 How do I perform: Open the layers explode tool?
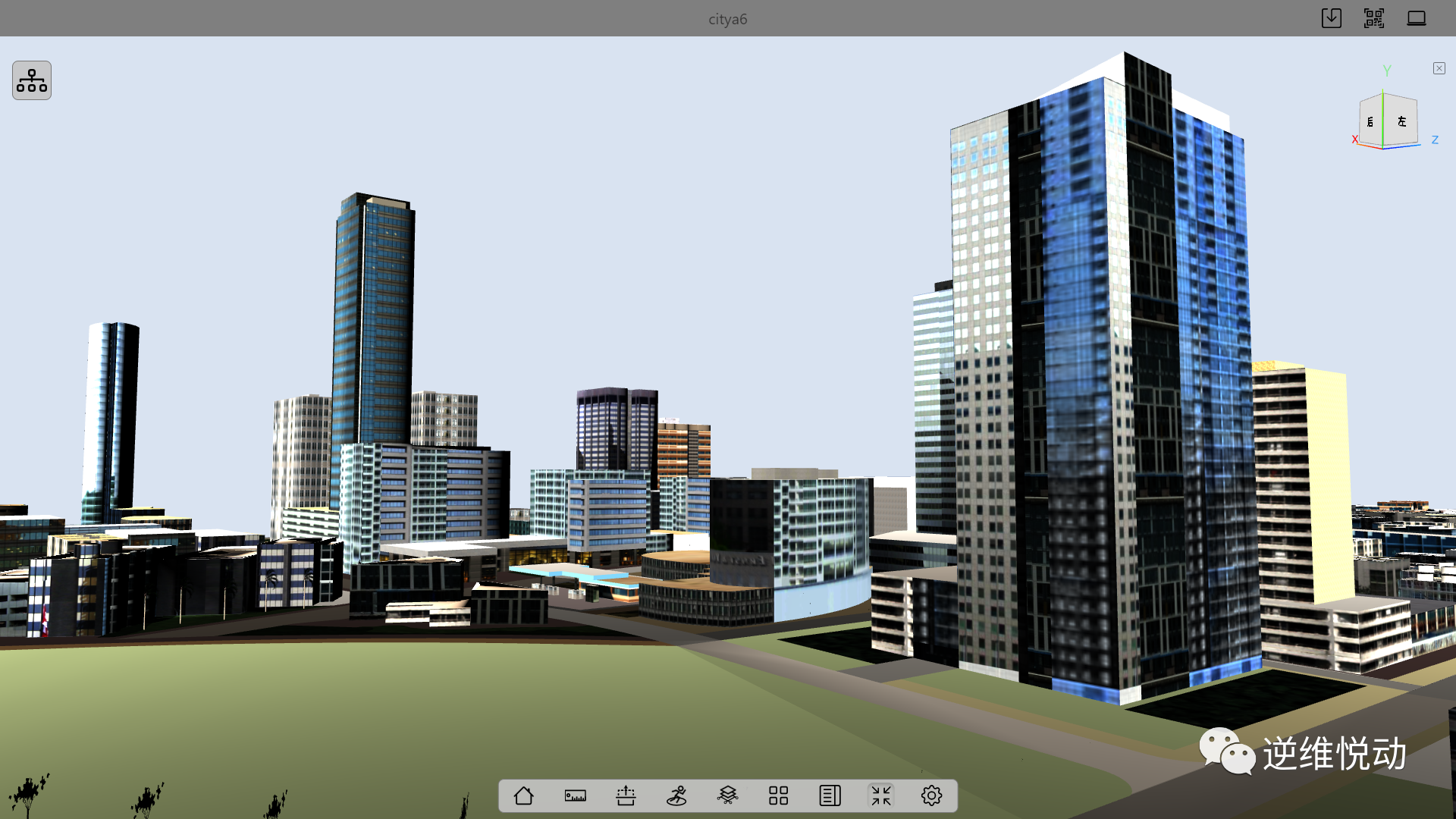(727, 795)
